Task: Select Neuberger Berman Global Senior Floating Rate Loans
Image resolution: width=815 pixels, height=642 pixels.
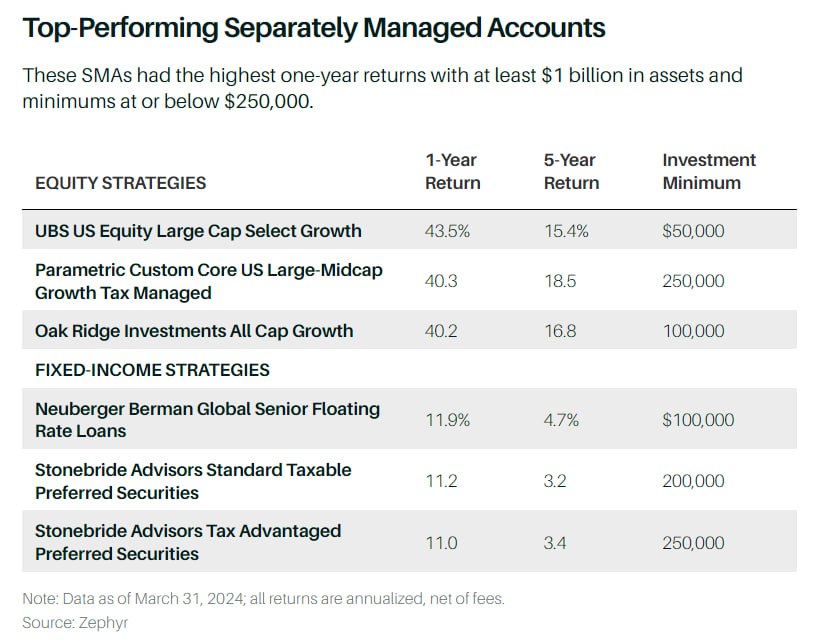Action: coord(207,420)
